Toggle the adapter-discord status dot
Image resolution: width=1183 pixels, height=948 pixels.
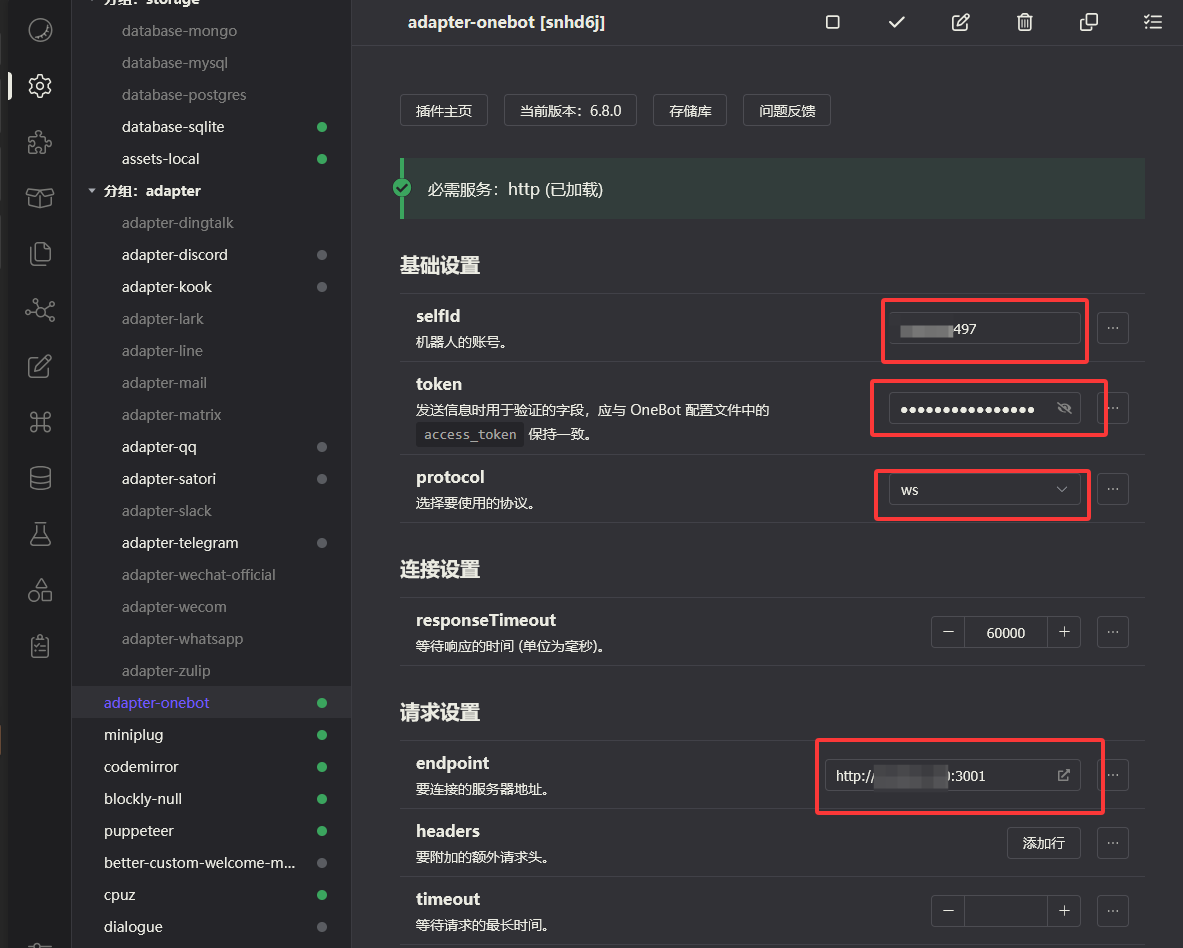(x=322, y=255)
